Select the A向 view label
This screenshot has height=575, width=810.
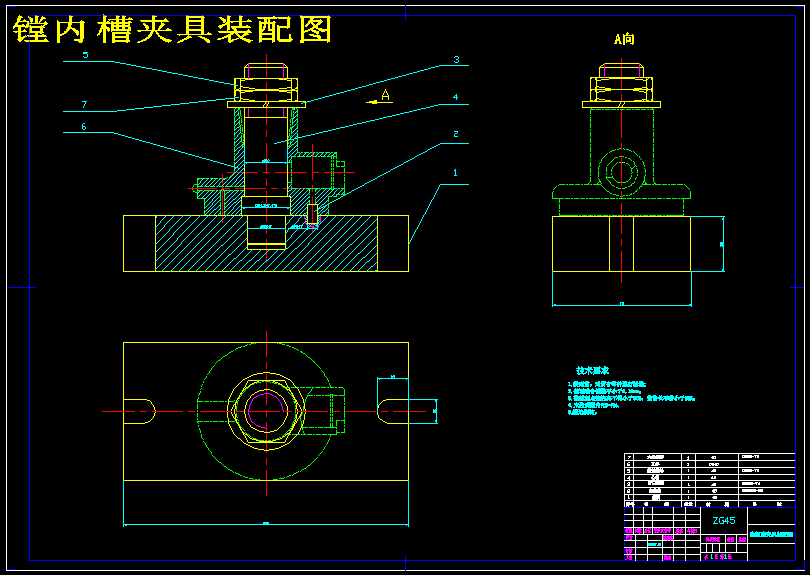(x=624, y=39)
